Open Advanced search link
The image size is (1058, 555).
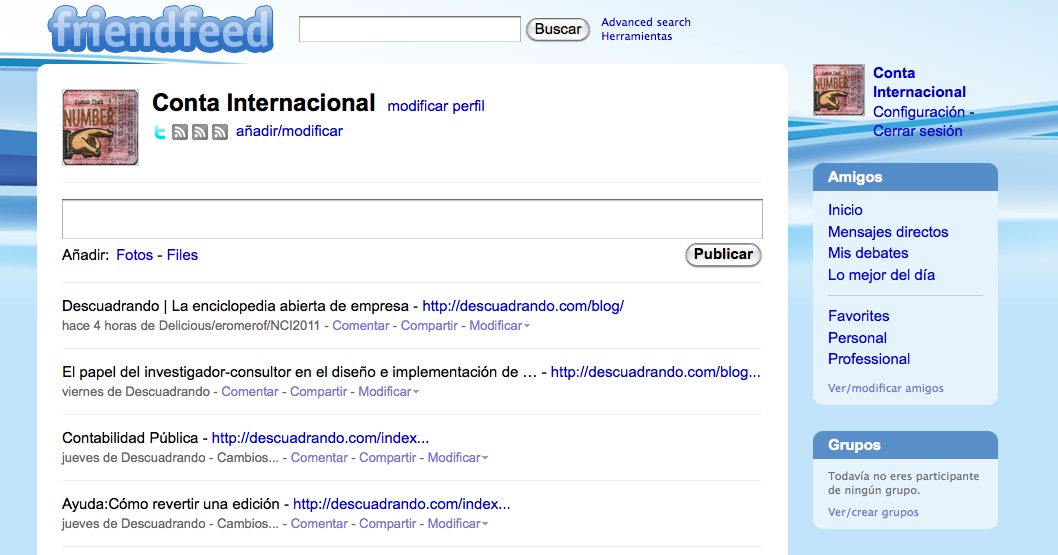pos(646,22)
